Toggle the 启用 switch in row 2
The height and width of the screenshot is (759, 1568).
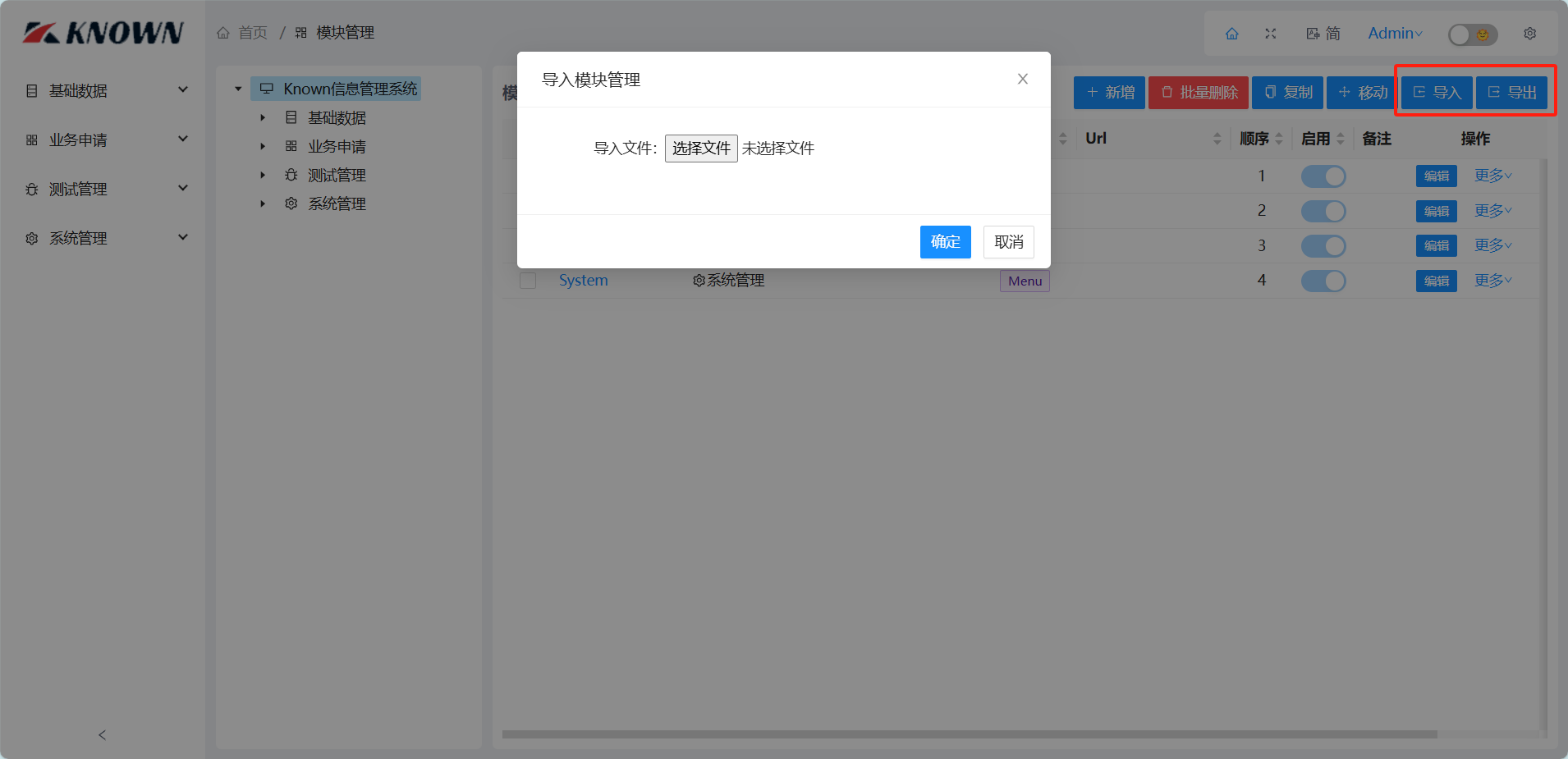pyautogui.click(x=1323, y=211)
